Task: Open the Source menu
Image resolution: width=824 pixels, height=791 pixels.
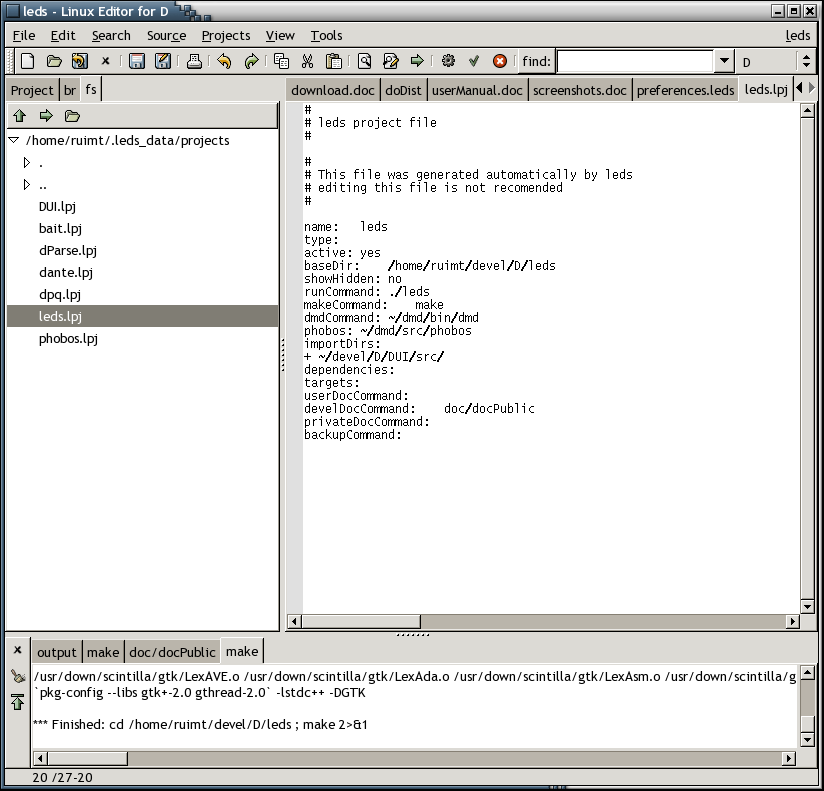Action: click(x=167, y=35)
